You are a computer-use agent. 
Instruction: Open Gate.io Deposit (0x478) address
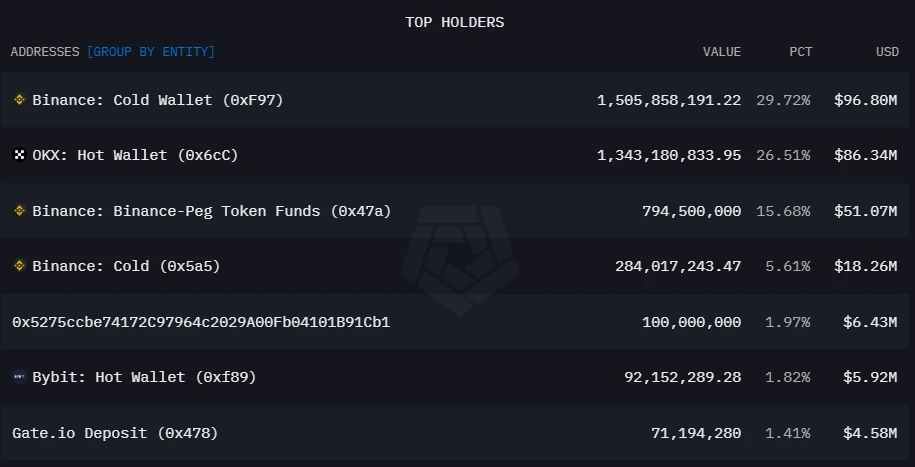click(x=115, y=433)
